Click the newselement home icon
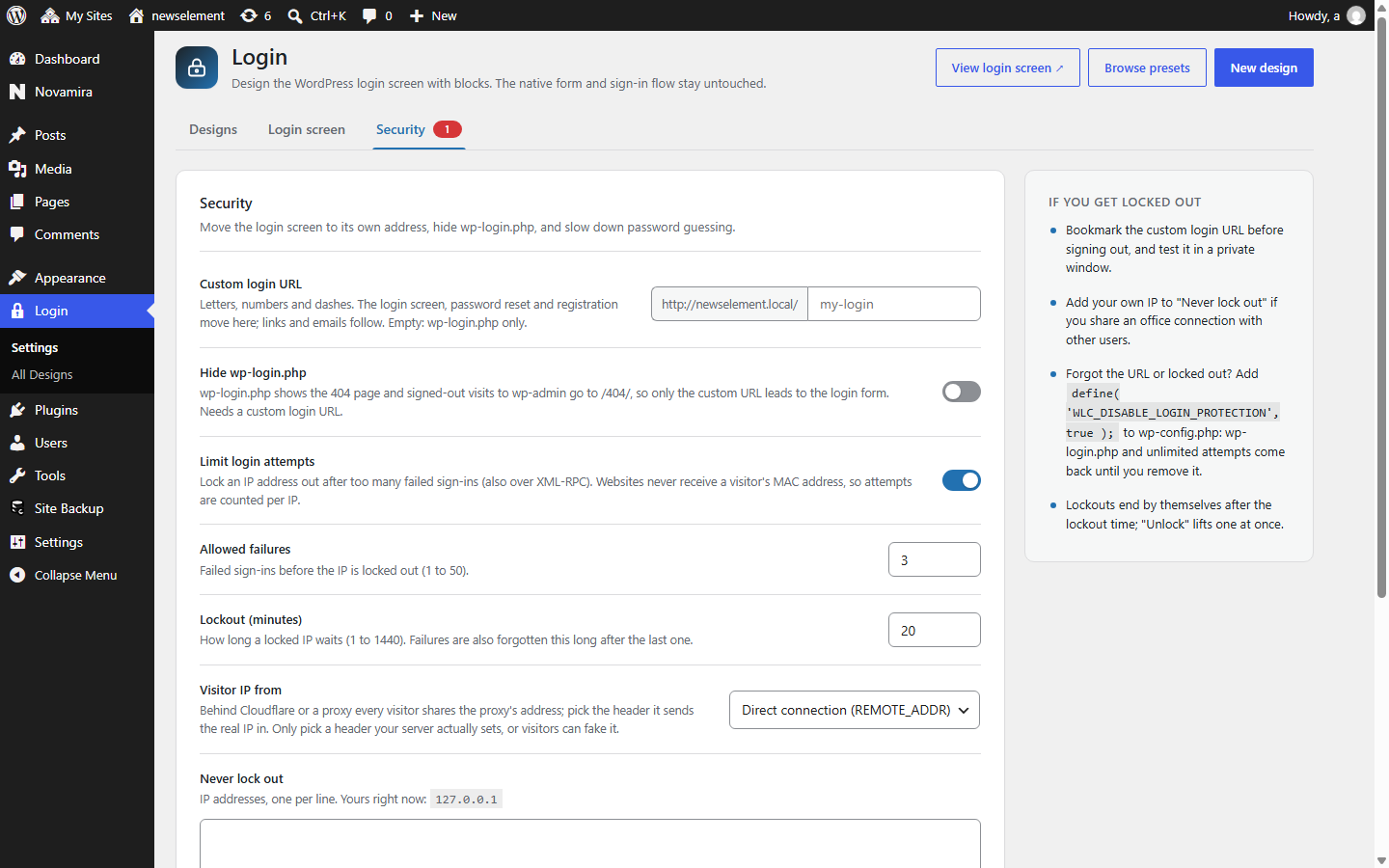Image resolution: width=1389 pixels, height=868 pixels. 136,15
